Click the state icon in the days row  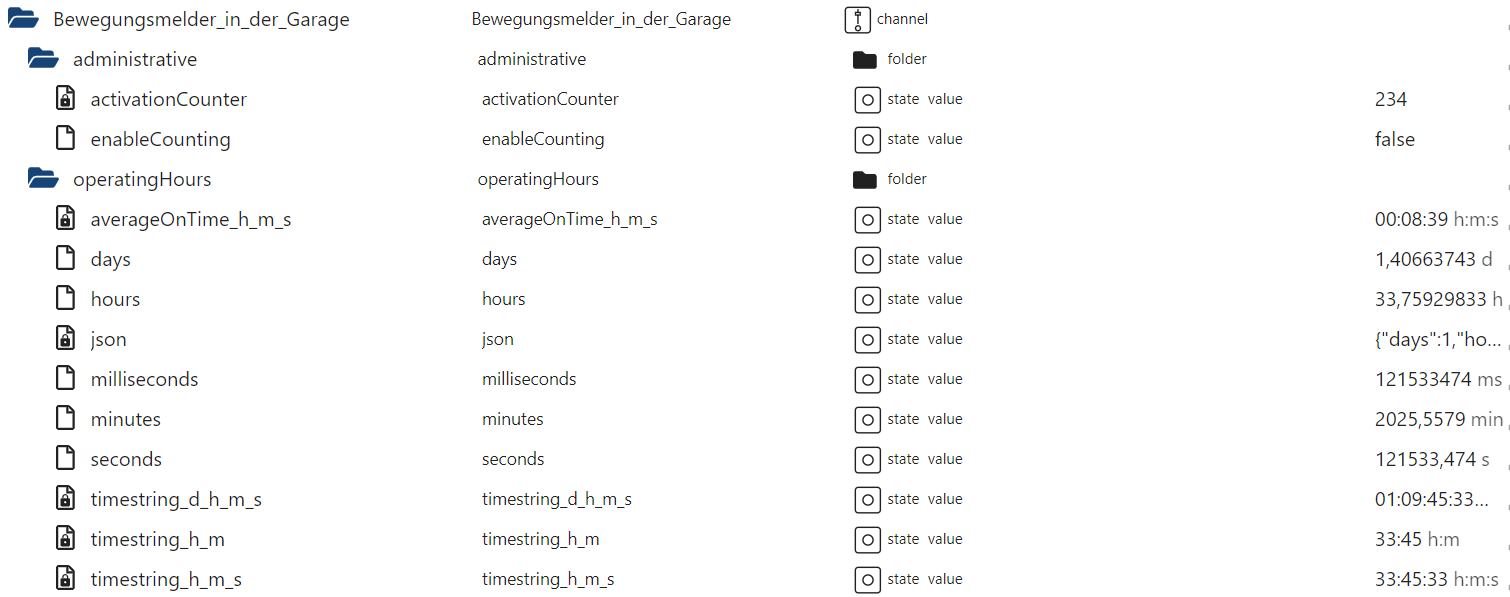tap(867, 259)
